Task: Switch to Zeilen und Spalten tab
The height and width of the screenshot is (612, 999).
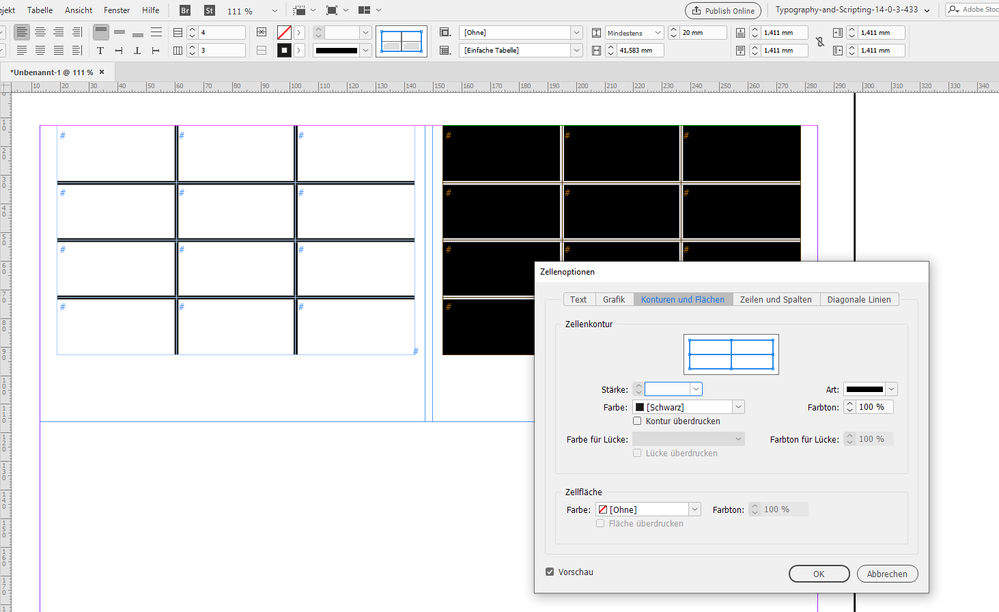Action: tap(775, 299)
